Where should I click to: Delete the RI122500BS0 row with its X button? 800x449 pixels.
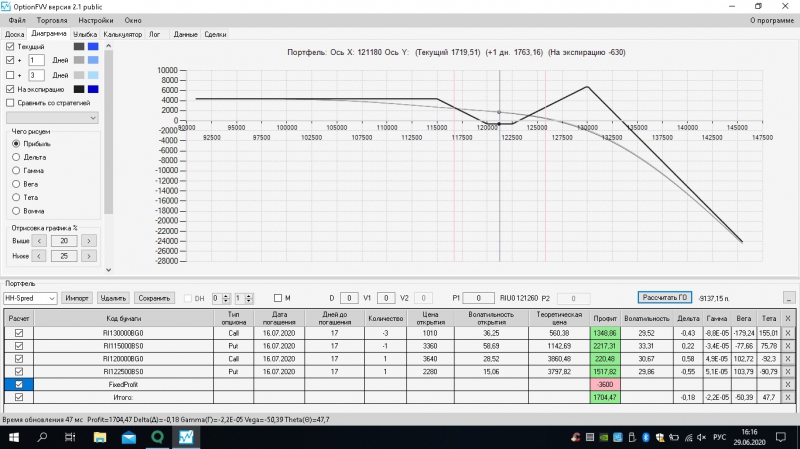pos(788,371)
